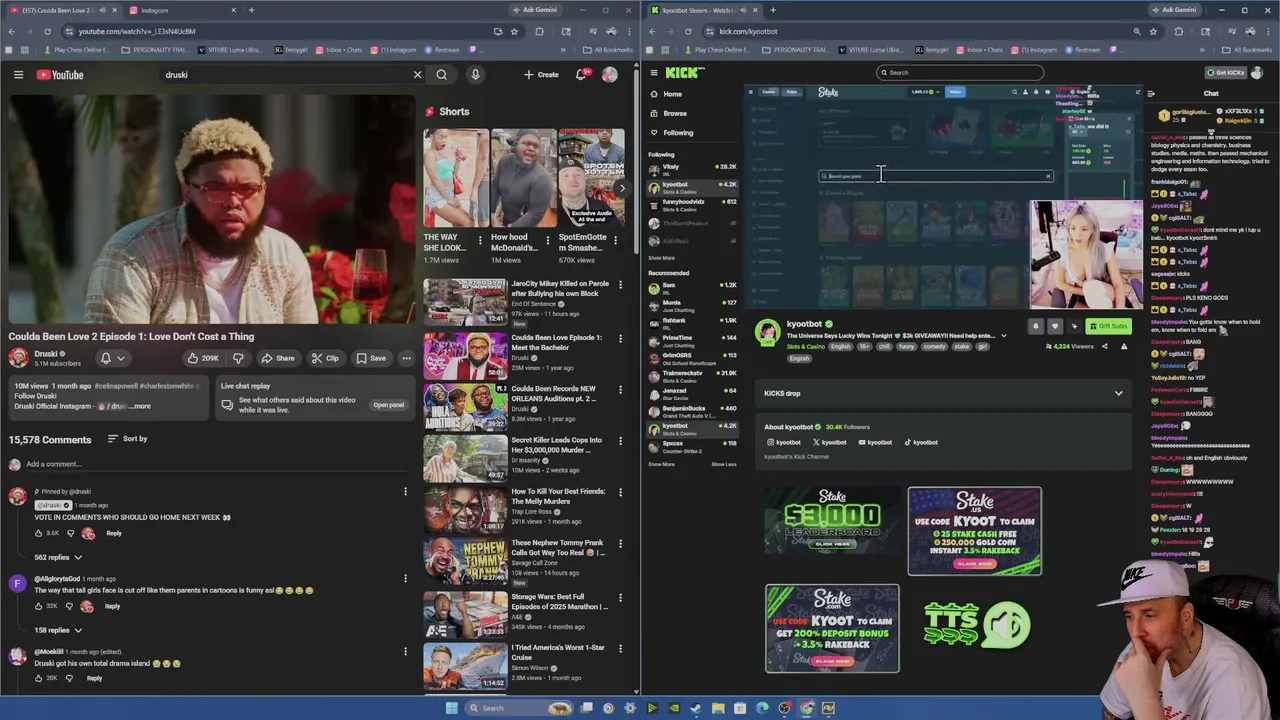Go to Kick Home
The height and width of the screenshot is (720, 1280).
[x=672, y=94]
